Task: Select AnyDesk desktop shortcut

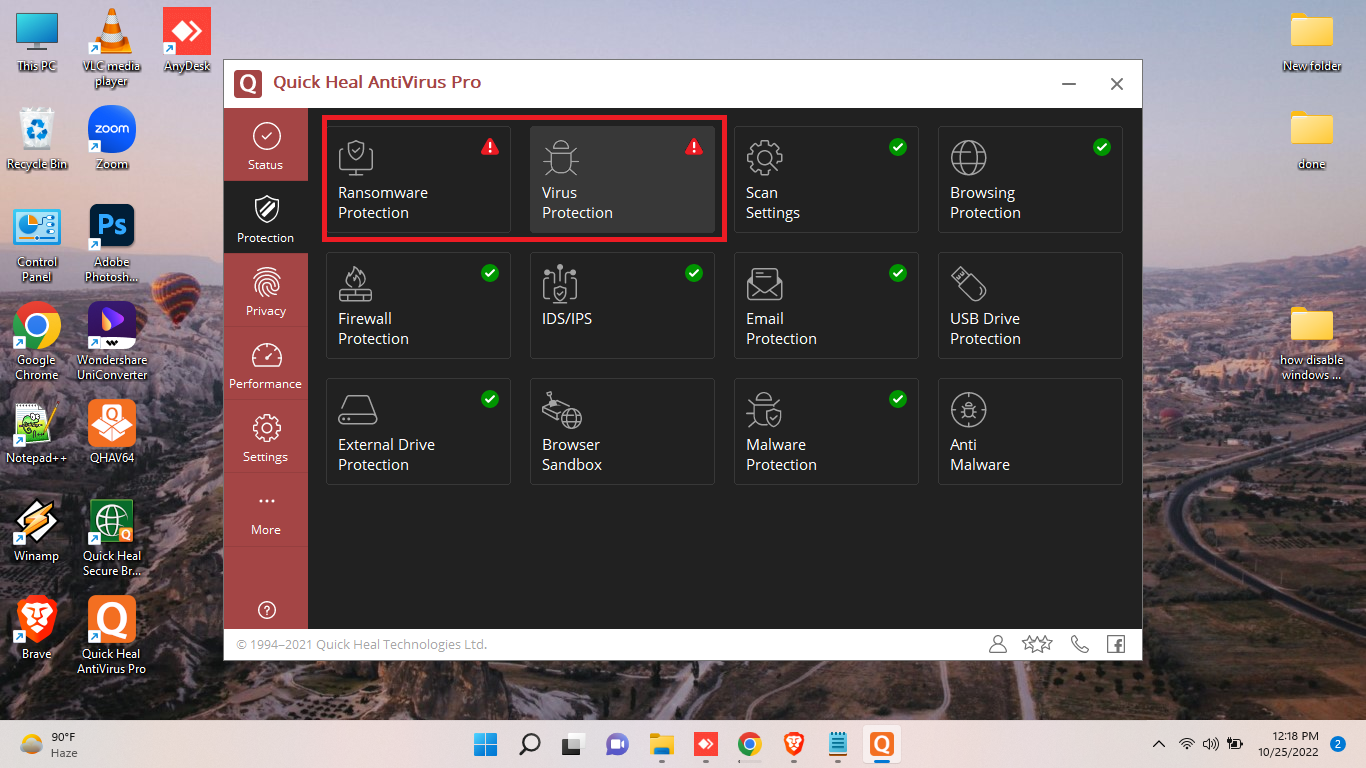Action: coord(187,40)
